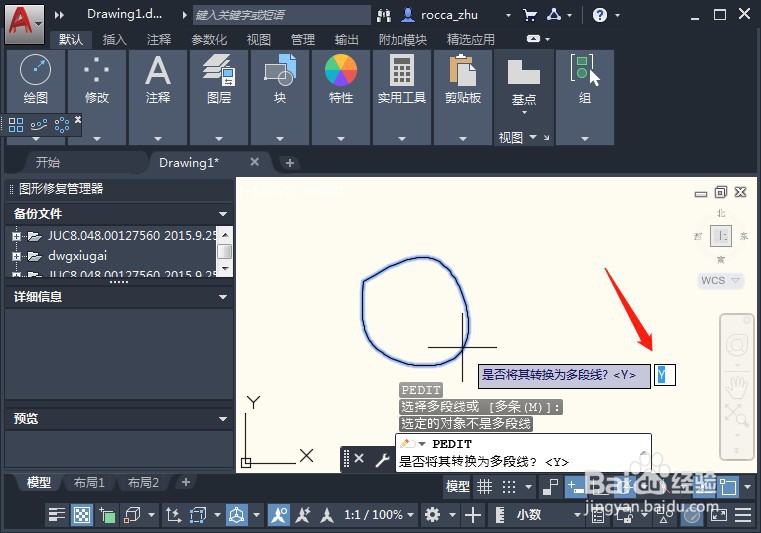Click the ViewCube top face
This screenshot has width=761, height=533.
tap(721, 236)
